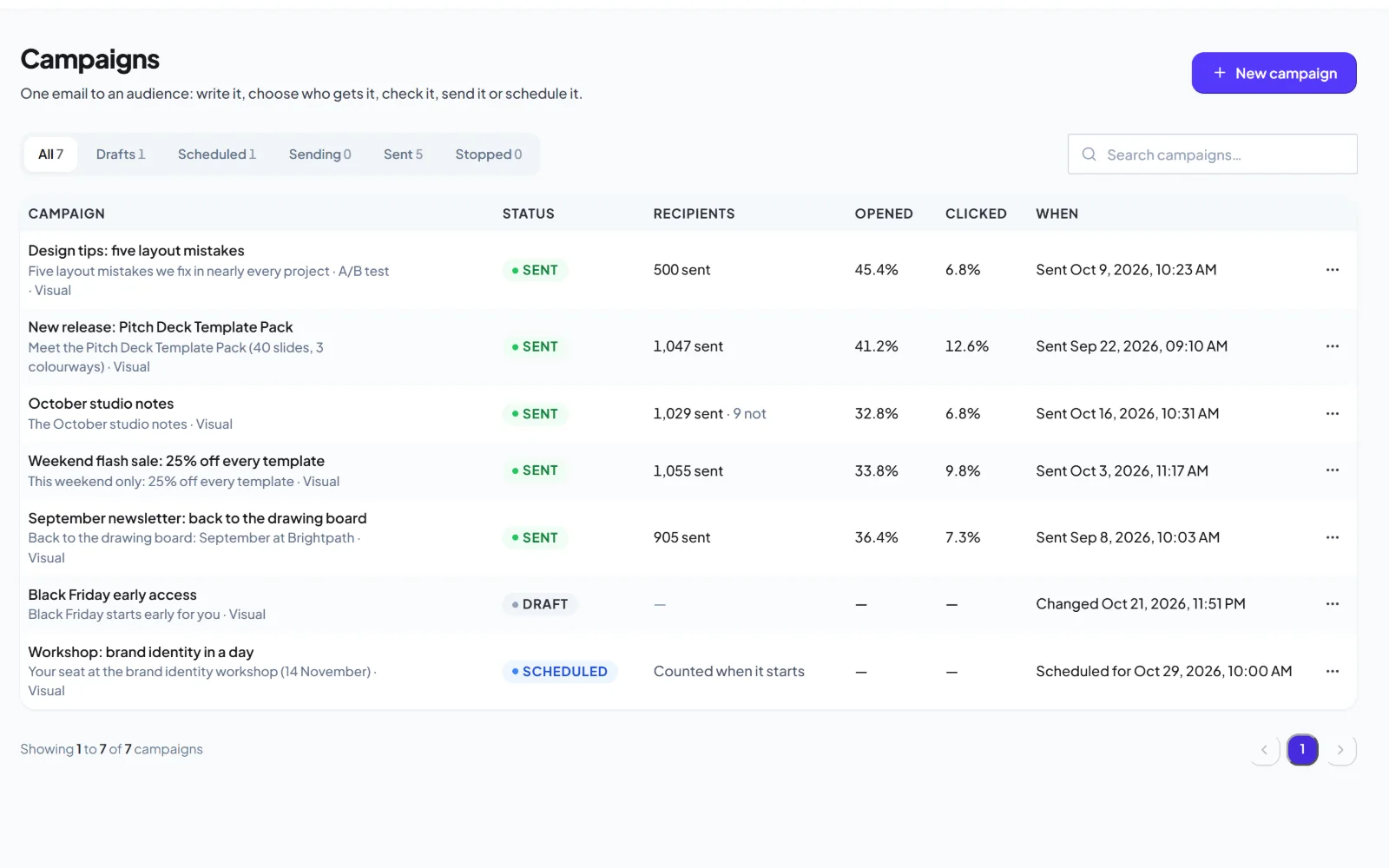Open the October studio notes campaign

point(101,404)
